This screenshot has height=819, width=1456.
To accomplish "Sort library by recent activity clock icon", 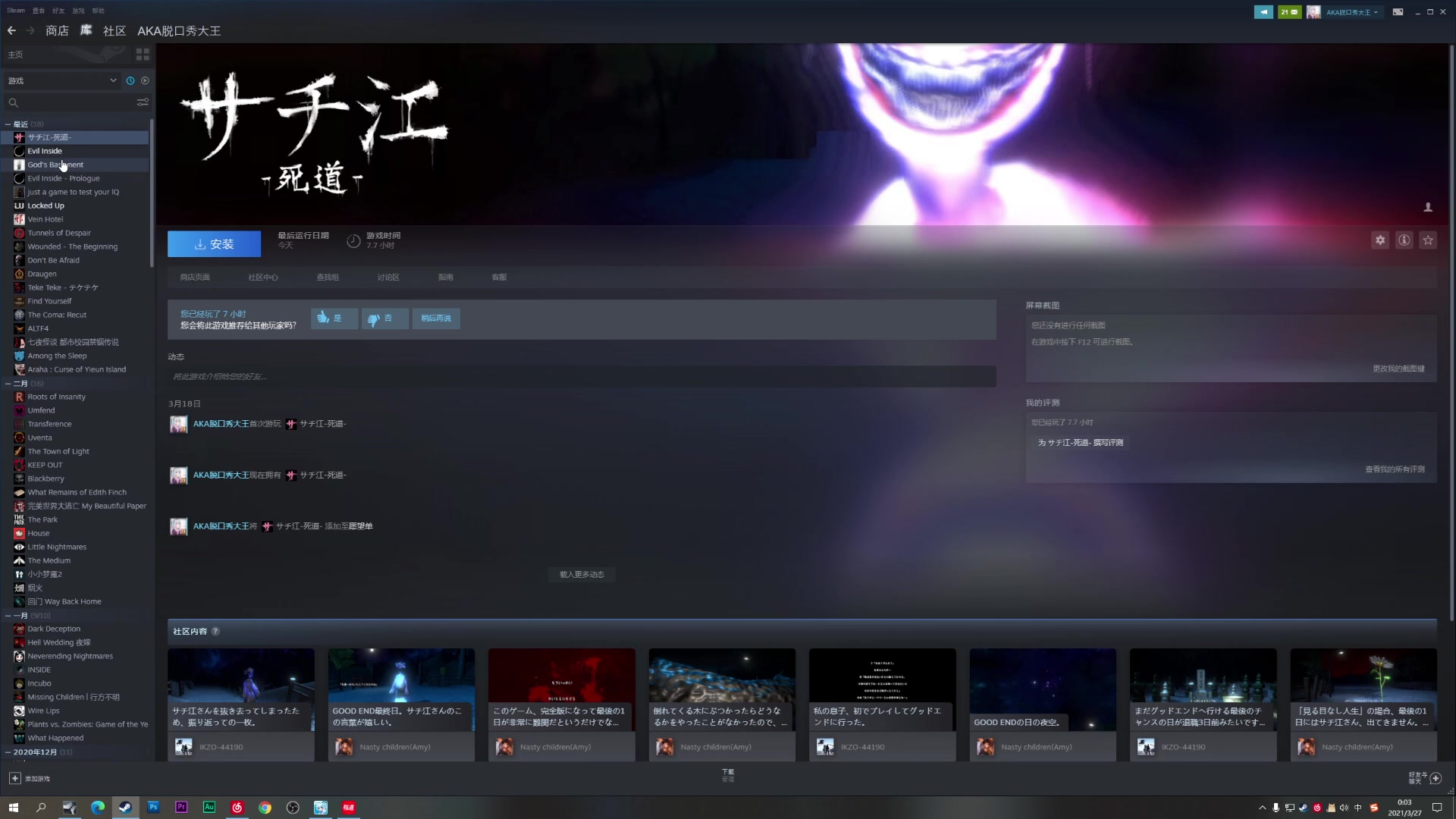I will pos(130,80).
